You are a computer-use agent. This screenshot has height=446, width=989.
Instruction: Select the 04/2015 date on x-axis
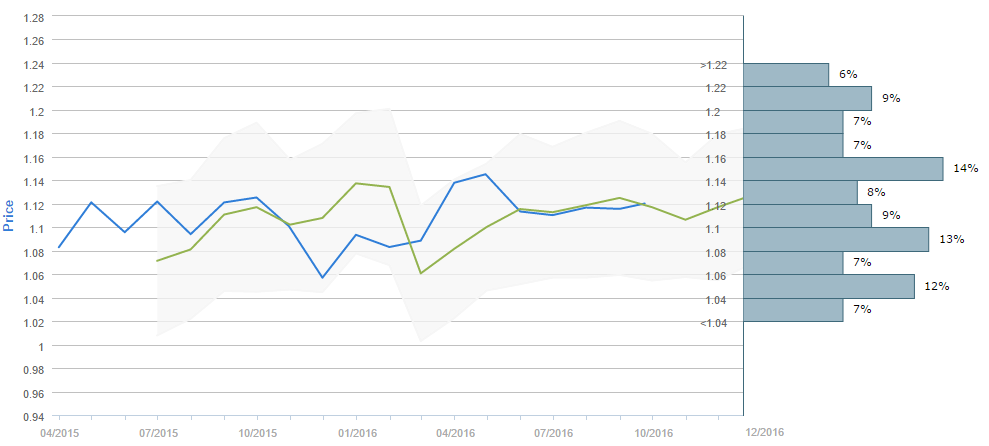[59, 433]
